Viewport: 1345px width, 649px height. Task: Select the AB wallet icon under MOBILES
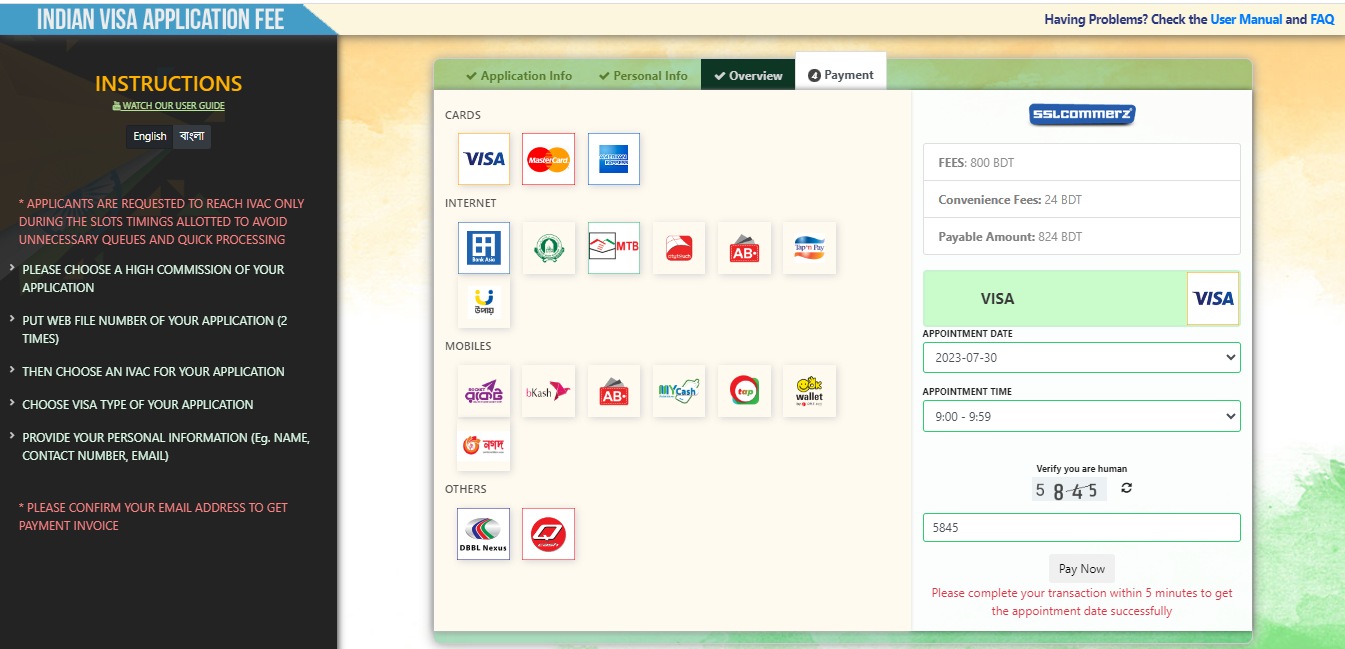point(614,391)
